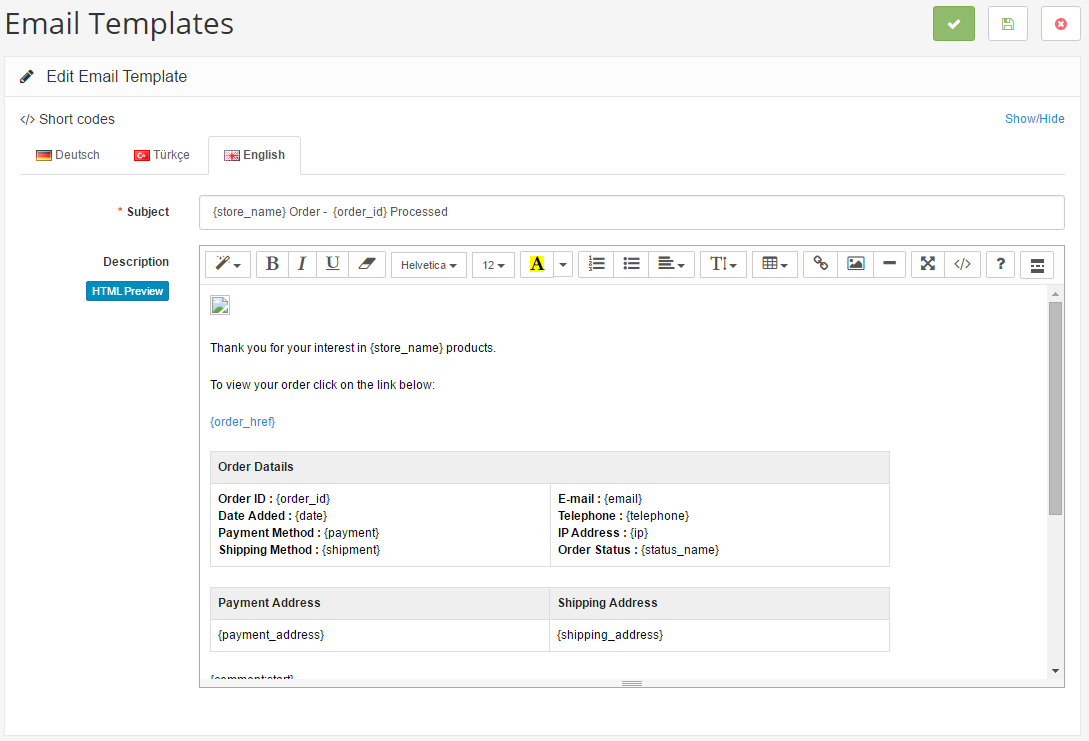Click the floppy disk save icon
This screenshot has height=741, width=1089.
pyautogui.click(x=1007, y=24)
